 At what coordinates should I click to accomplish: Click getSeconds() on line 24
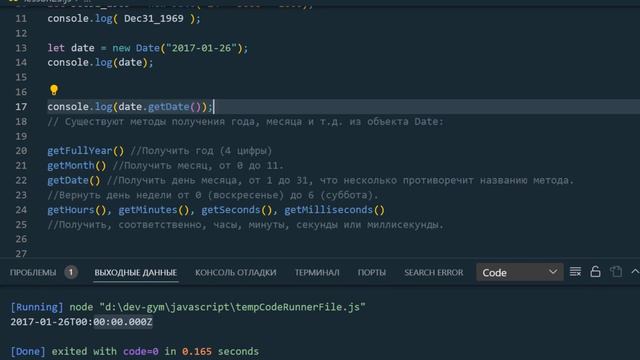point(236,210)
